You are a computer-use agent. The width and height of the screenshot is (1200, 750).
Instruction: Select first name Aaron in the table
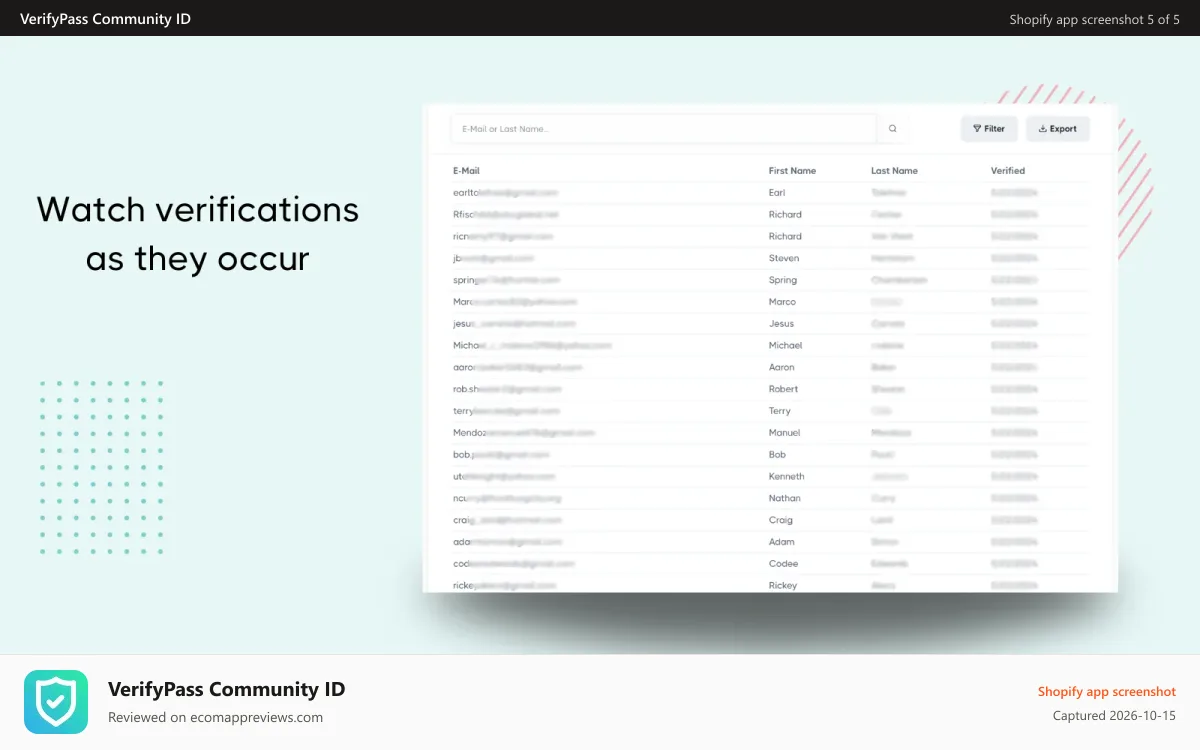pyautogui.click(x=782, y=368)
